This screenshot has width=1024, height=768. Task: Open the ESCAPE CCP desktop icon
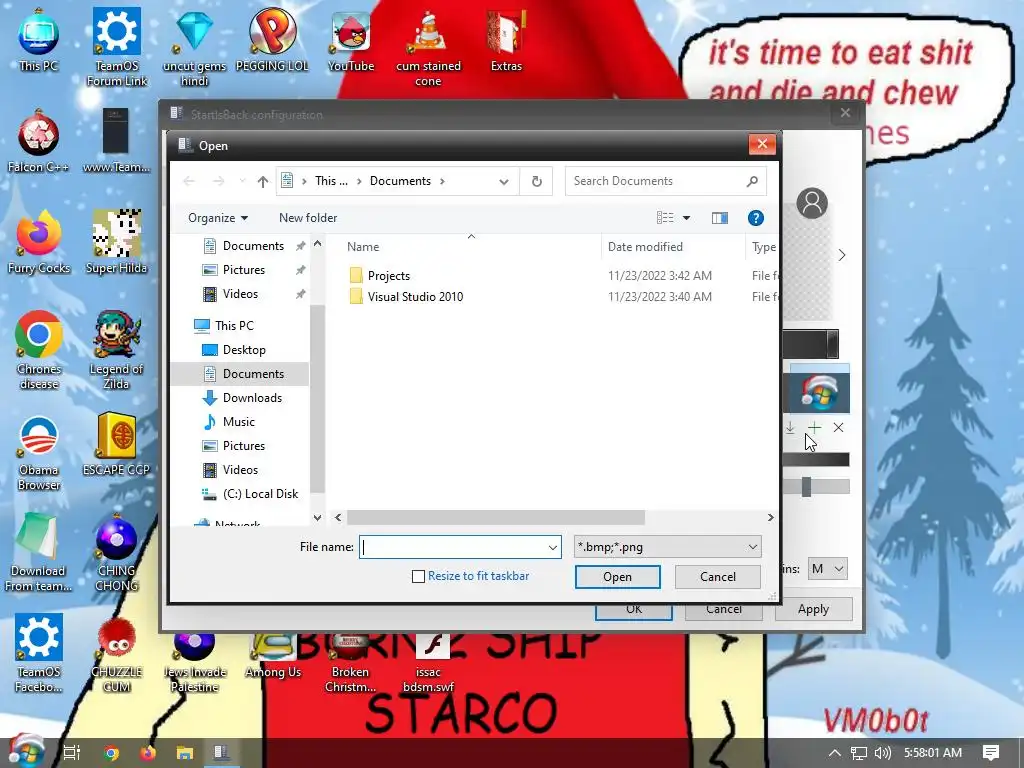[116, 444]
